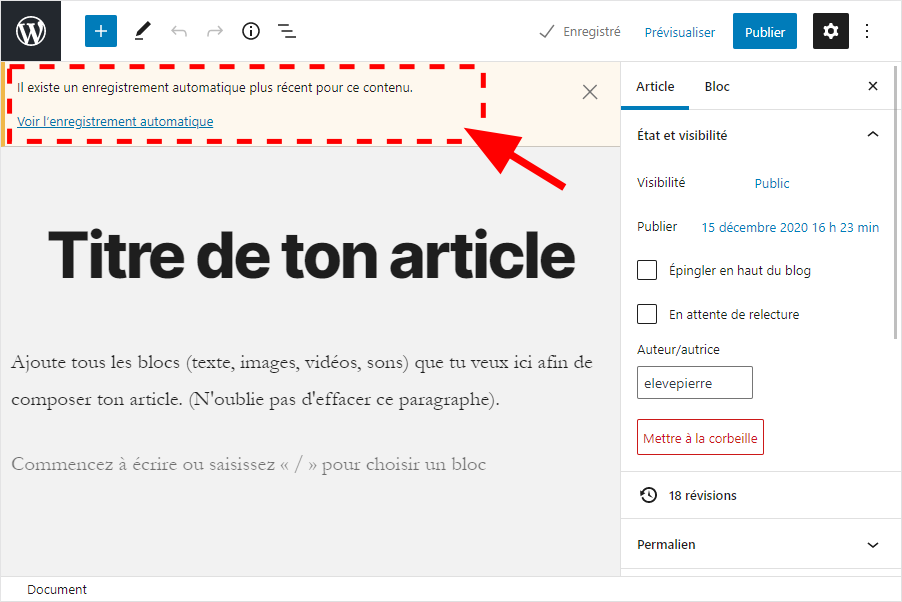Click the WordPress logo icon
Viewport: 902px width, 602px height.
(x=31, y=31)
